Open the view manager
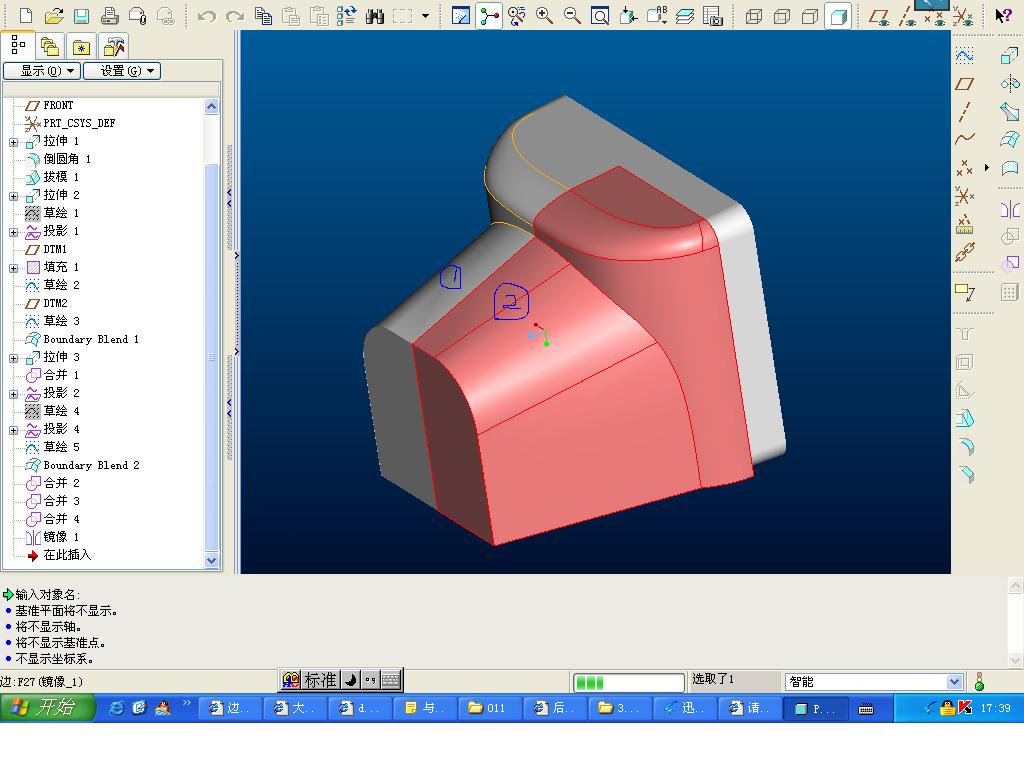The height and width of the screenshot is (768, 1024). click(712, 16)
